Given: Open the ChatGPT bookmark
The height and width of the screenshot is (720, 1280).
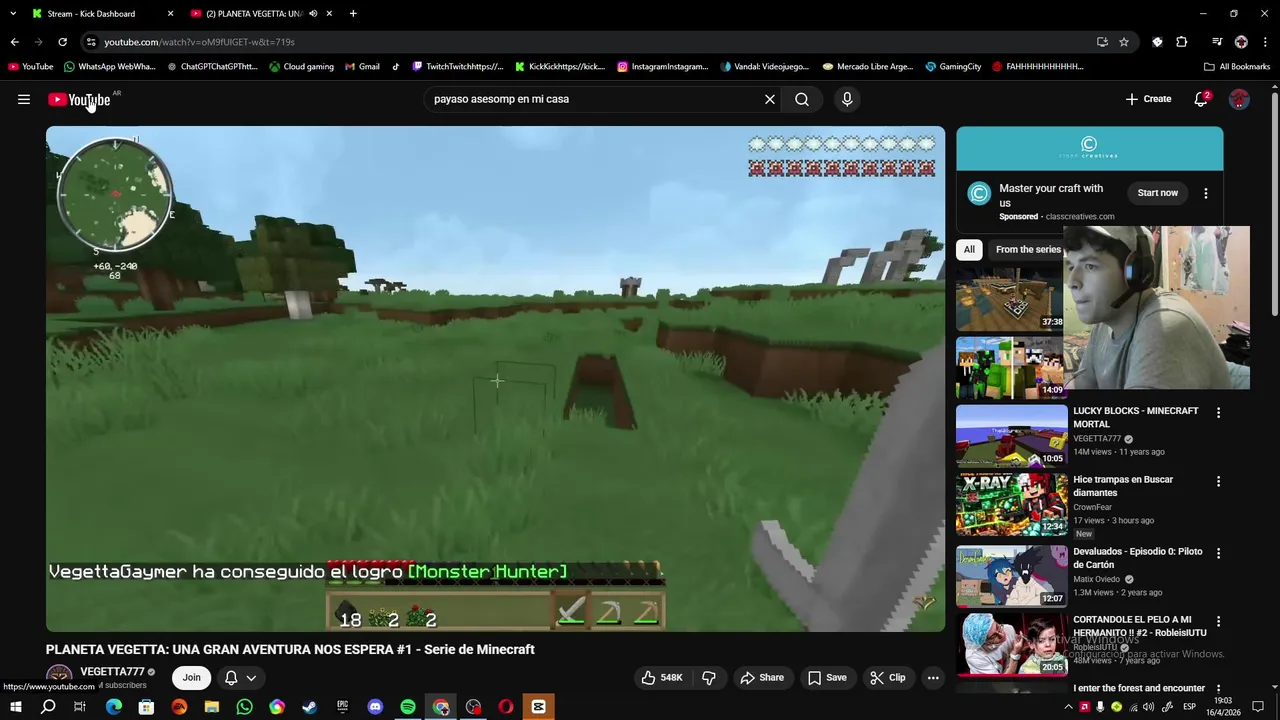Looking at the screenshot, I should click(x=212, y=67).
